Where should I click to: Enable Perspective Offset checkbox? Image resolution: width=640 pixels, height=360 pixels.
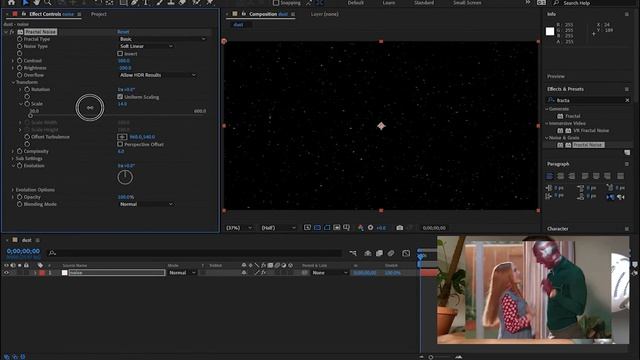pyautogui.click(x=120, y=144)
